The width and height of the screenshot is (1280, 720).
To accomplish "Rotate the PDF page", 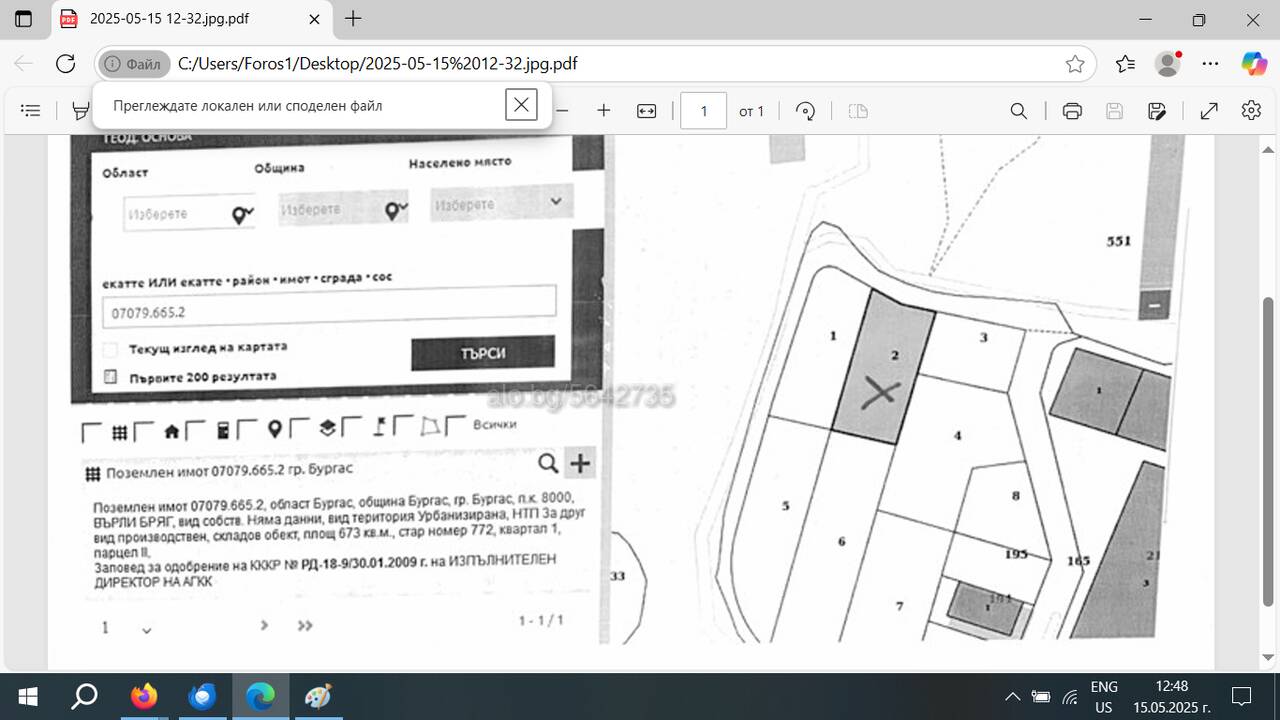I will tap(806, 111).
